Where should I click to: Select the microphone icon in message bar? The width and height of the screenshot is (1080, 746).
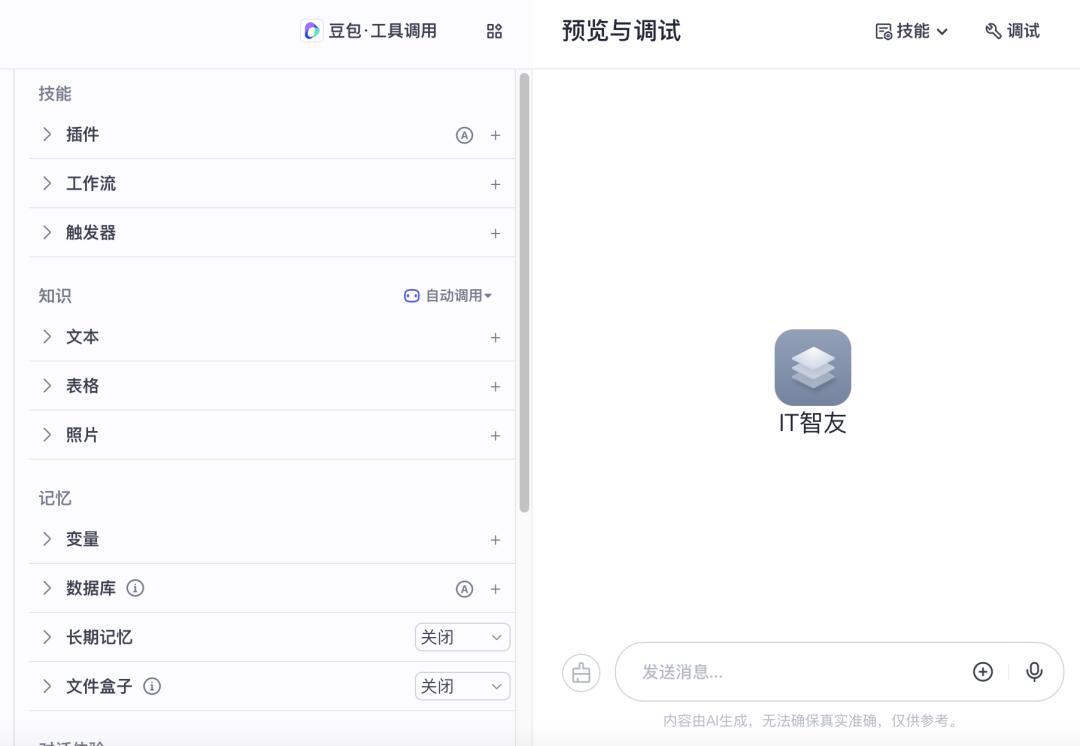coord(1035,672)
